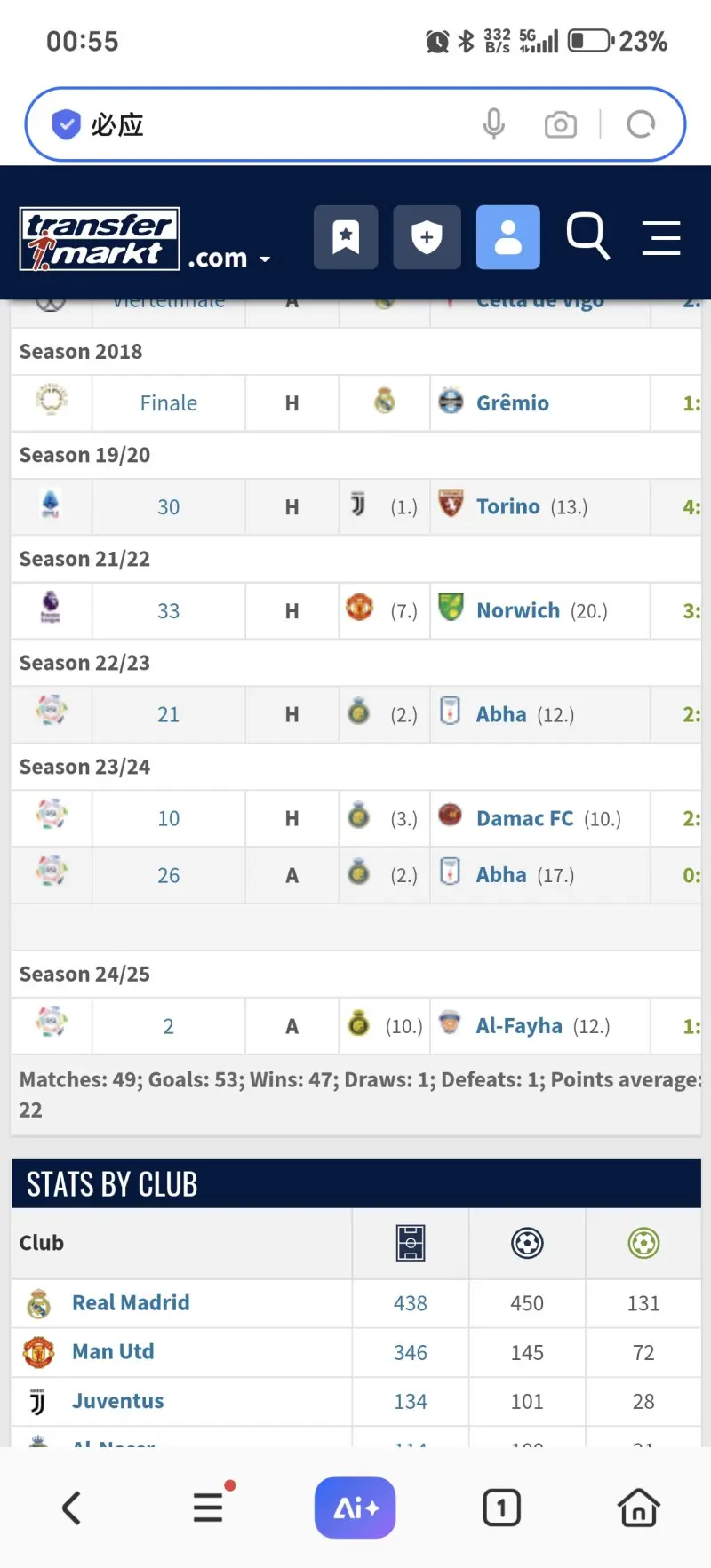Tap the camera image search icon
The image size is (711, 1568).
coord(560,124)
